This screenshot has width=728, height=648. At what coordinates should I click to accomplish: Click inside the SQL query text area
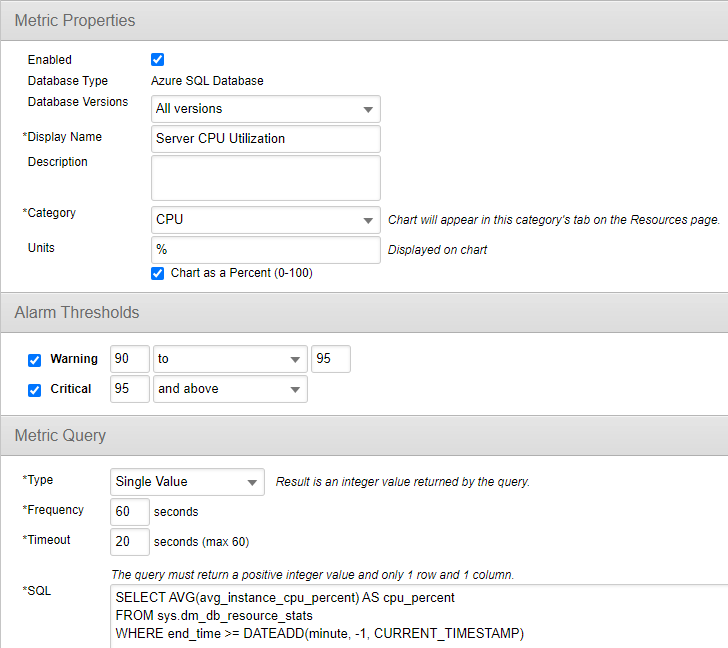[x=400, y=615]
